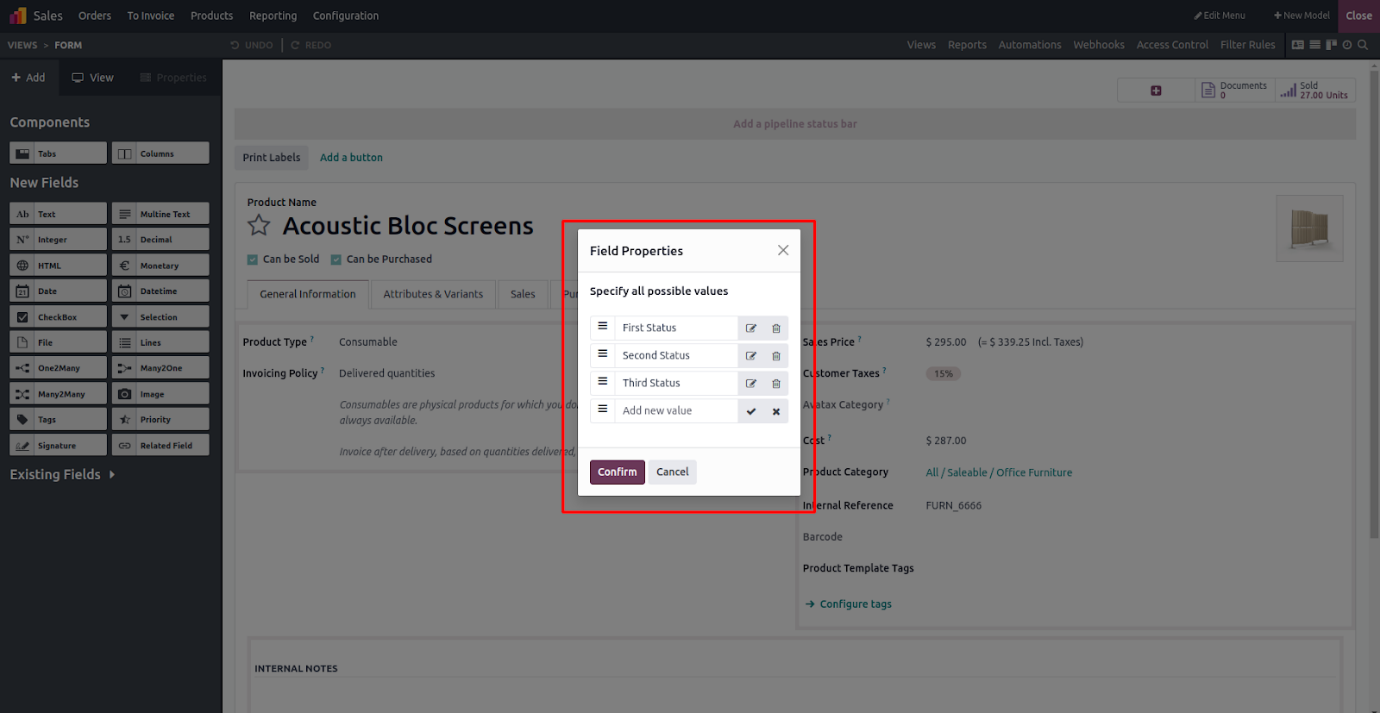Viewport: 1380px width, 713px height.
Task: Choose the CheckBox field type
Action: click(58, 317)
